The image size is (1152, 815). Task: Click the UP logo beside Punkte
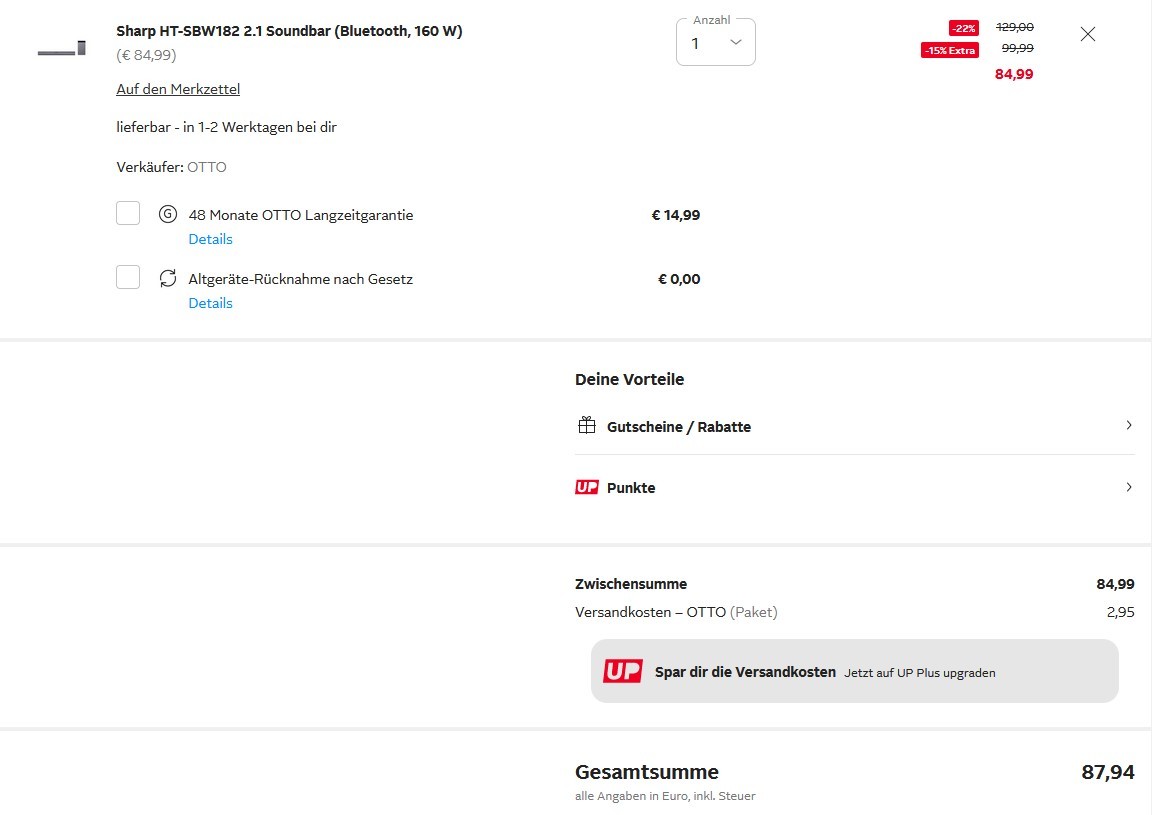tap(586, 487)
